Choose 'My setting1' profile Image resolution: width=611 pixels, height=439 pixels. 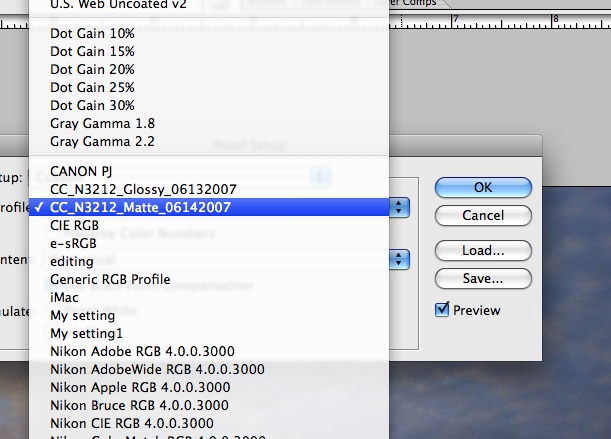coord(209,333)
